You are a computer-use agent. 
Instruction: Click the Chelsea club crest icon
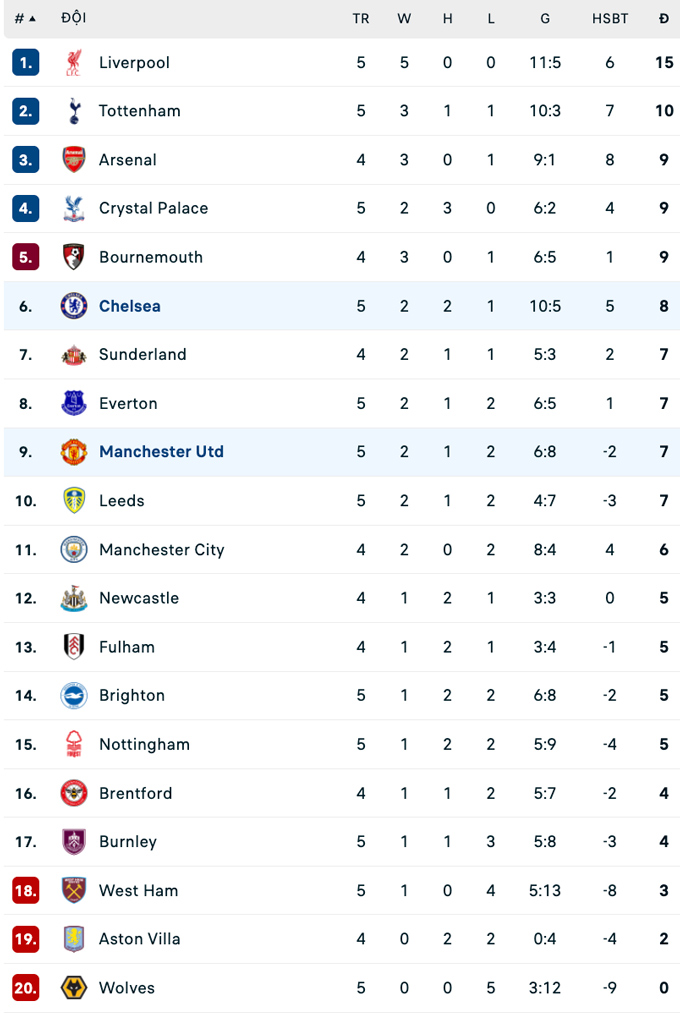pos(74,306)
